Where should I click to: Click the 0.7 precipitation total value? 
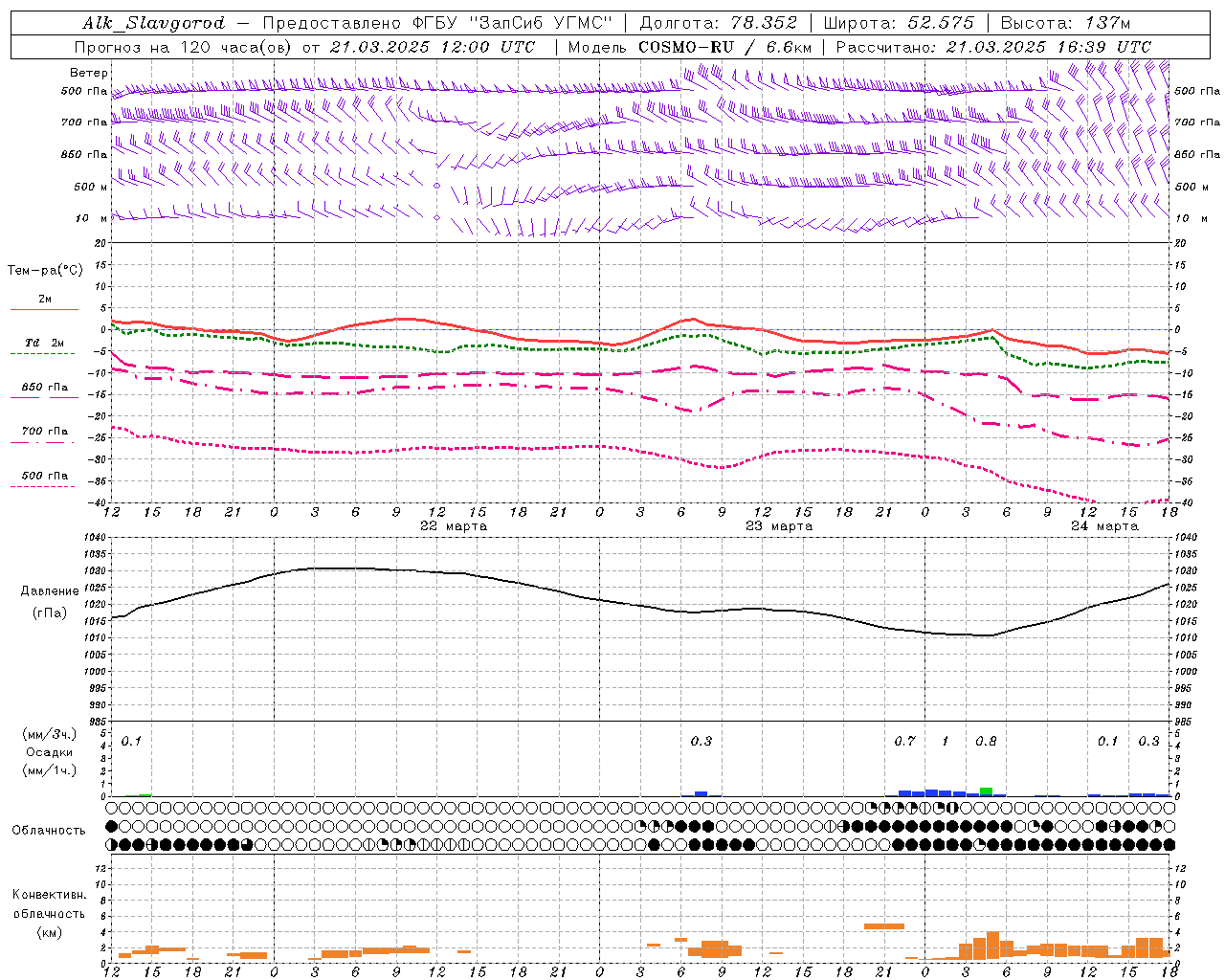(x=904, y=742)
